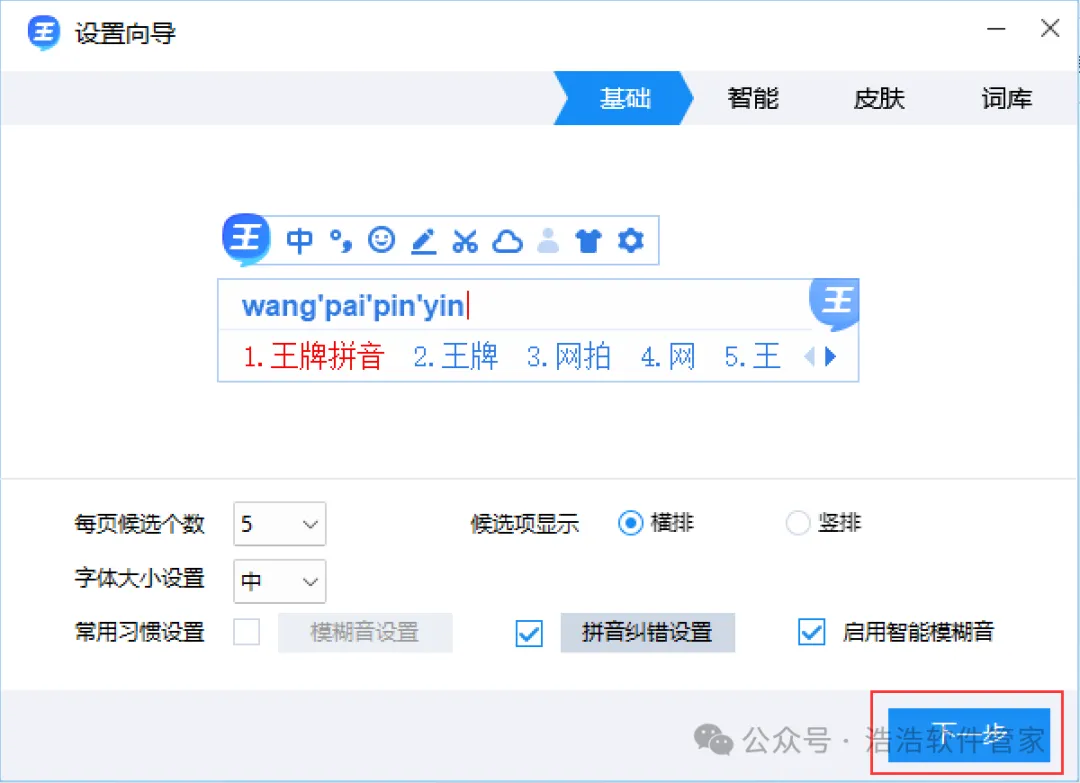Open the 每页候选个数 dropdown
This screenshot has width=1080, height=783.
click(x=280, y=524)
